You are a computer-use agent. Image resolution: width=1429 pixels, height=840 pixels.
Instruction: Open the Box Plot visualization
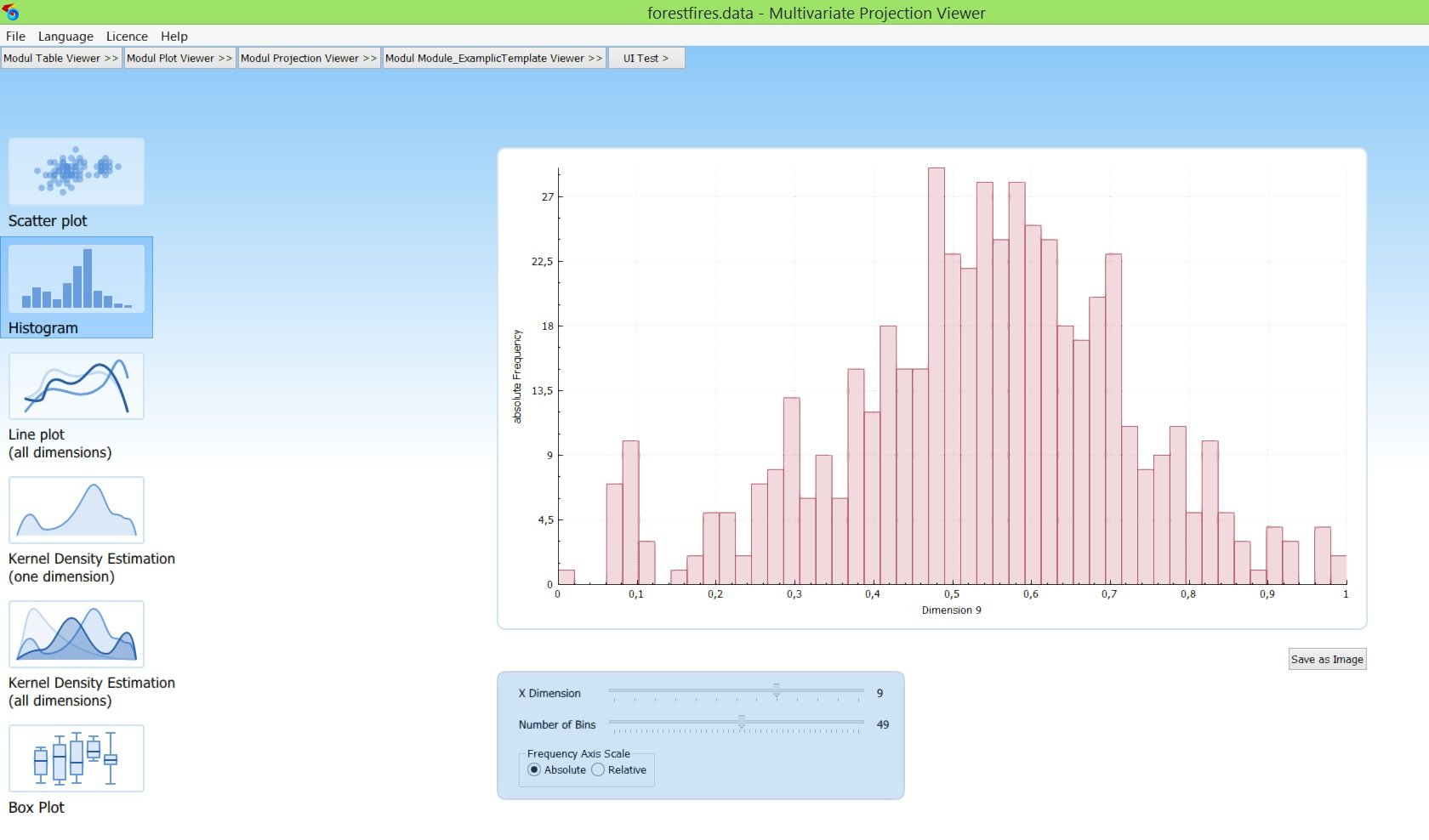pos(76,758)
